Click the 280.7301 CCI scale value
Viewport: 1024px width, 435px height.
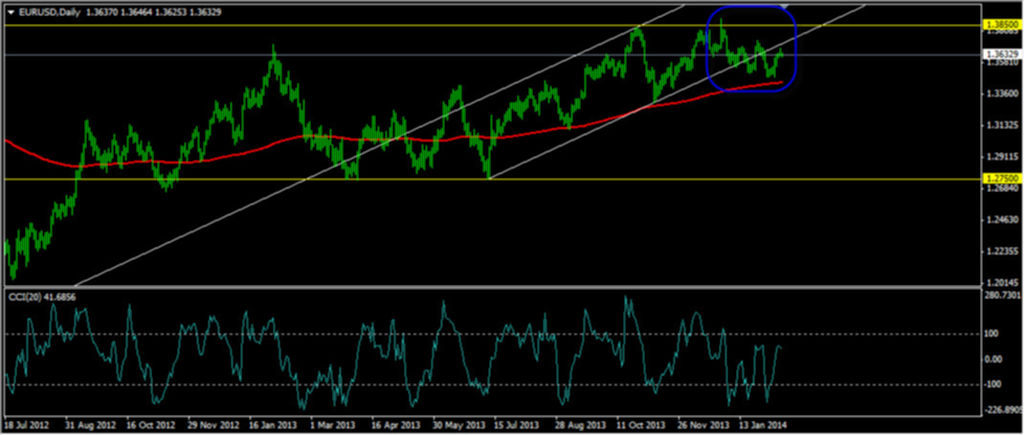click(1002, 296)
